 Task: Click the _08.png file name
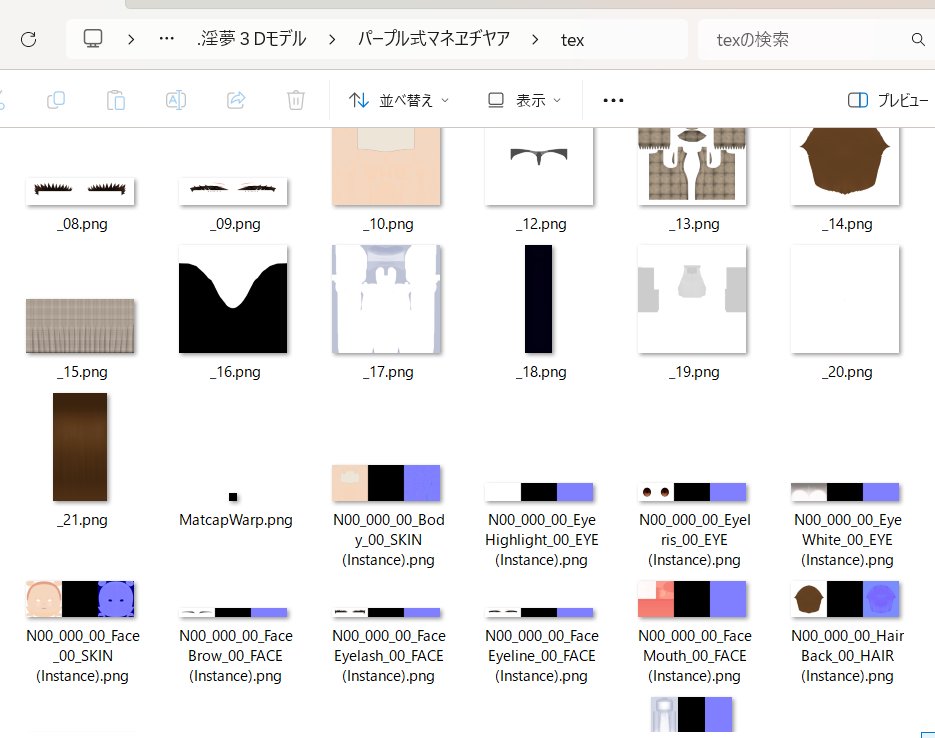[82, 224]
